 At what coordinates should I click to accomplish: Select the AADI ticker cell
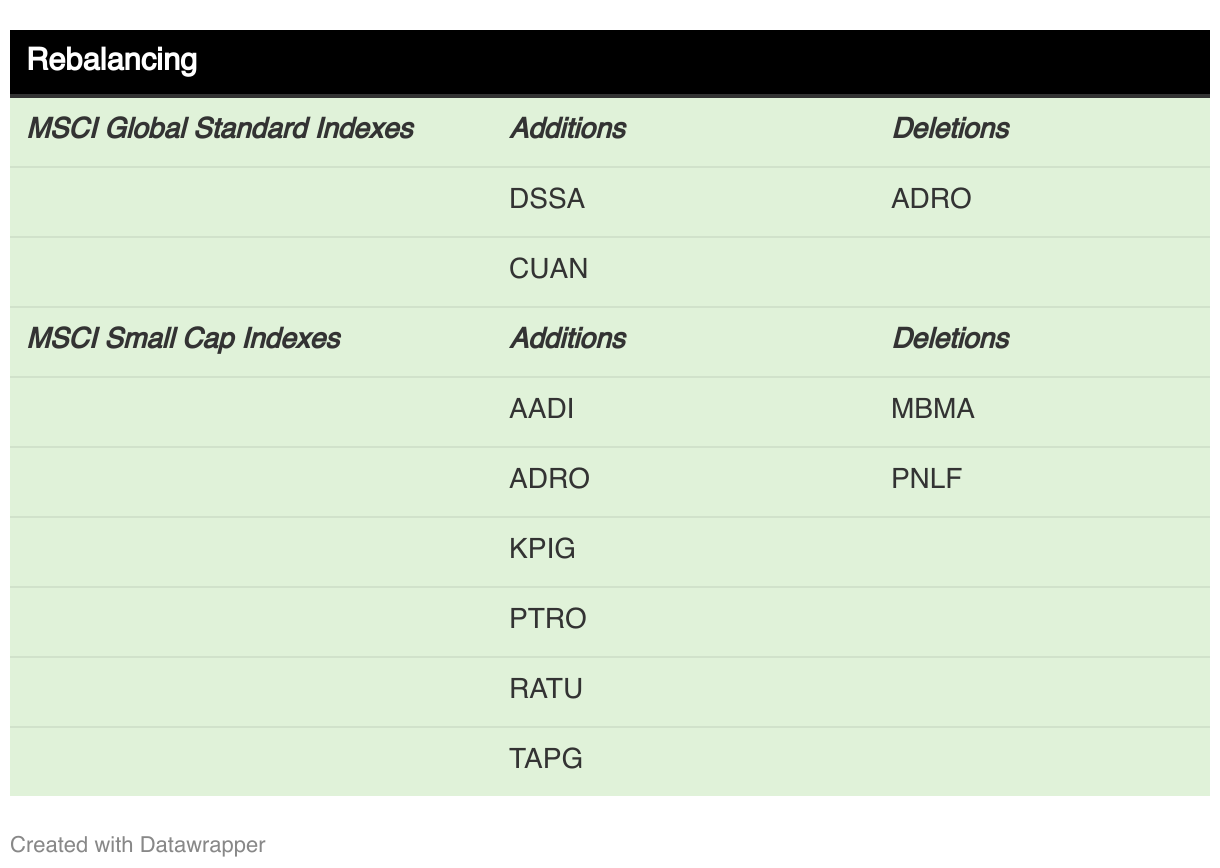(x=541, y=409)
